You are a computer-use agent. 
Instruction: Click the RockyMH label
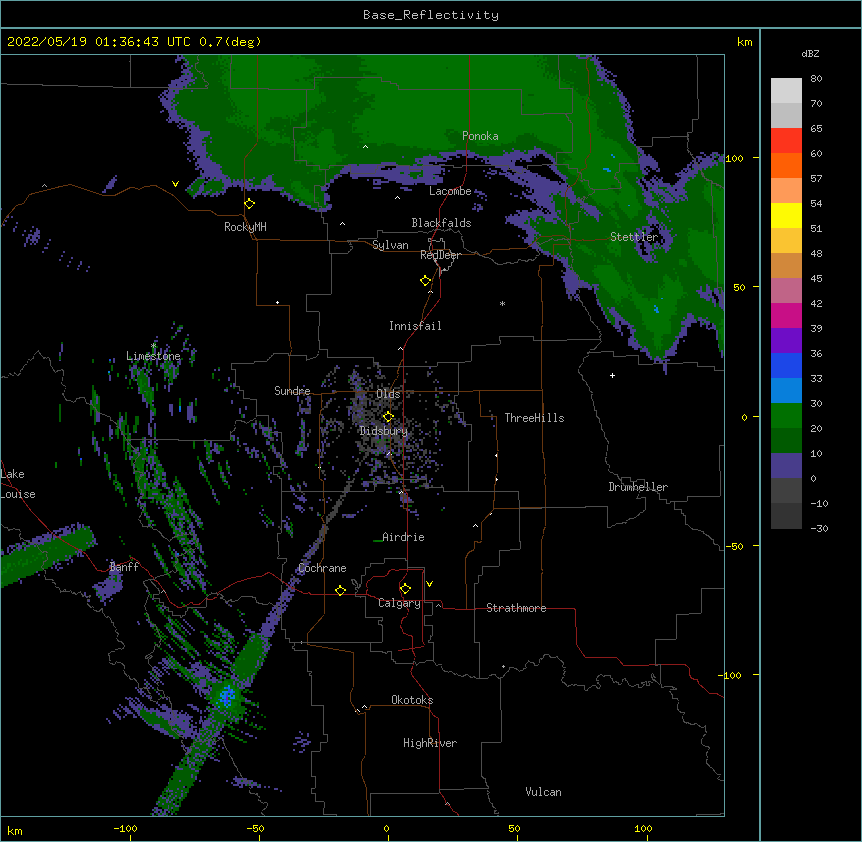point(245,227)
